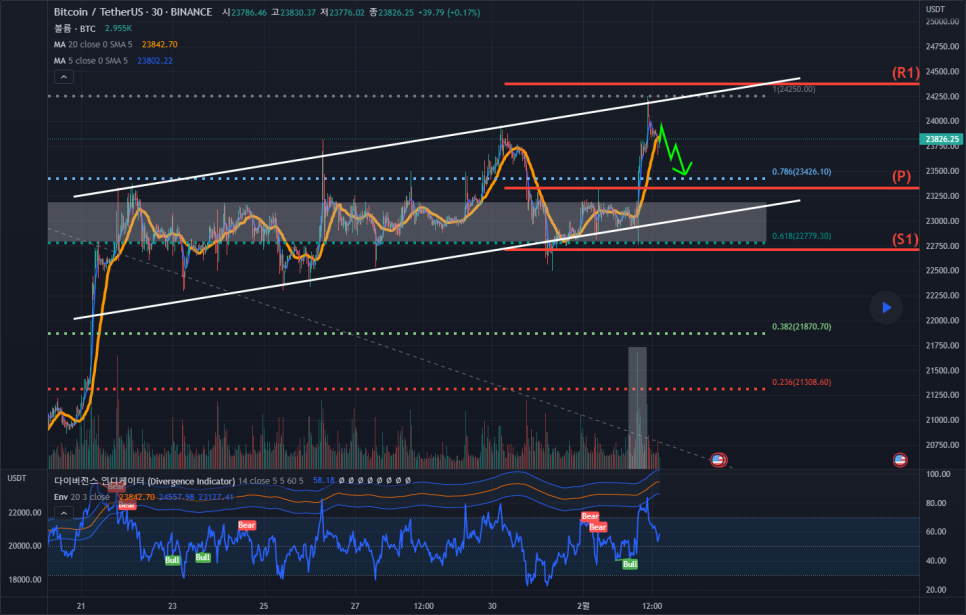Click the current price tag 23826.25

942,139
